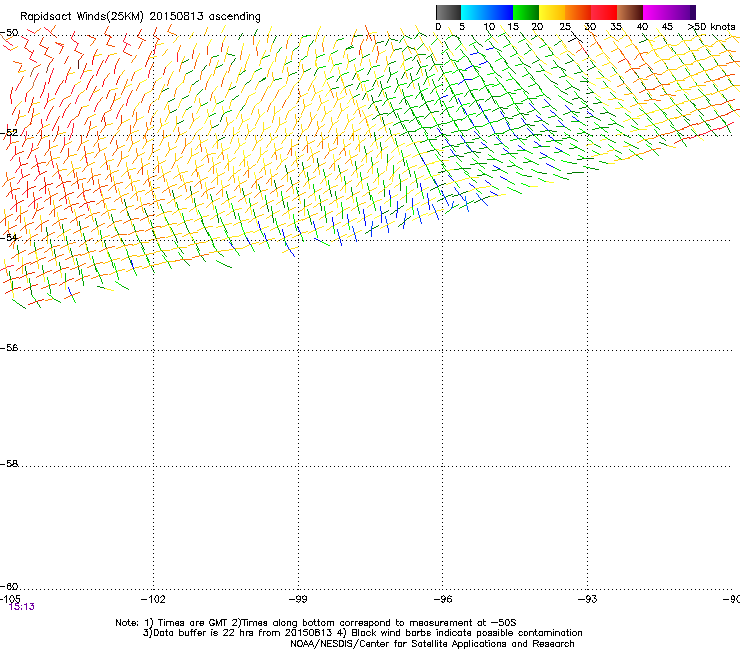
Task: Click the brown 35-40 knot color segment
Action: (x=630, y=12)
